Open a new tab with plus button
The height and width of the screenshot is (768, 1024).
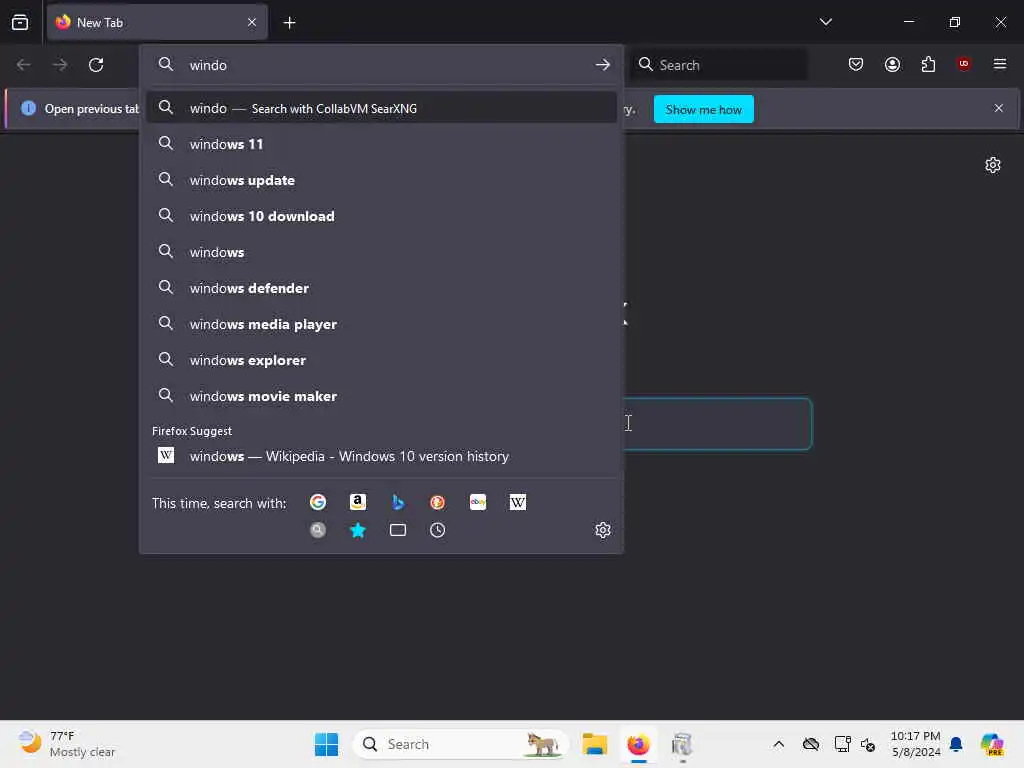[x=289, y=23]
